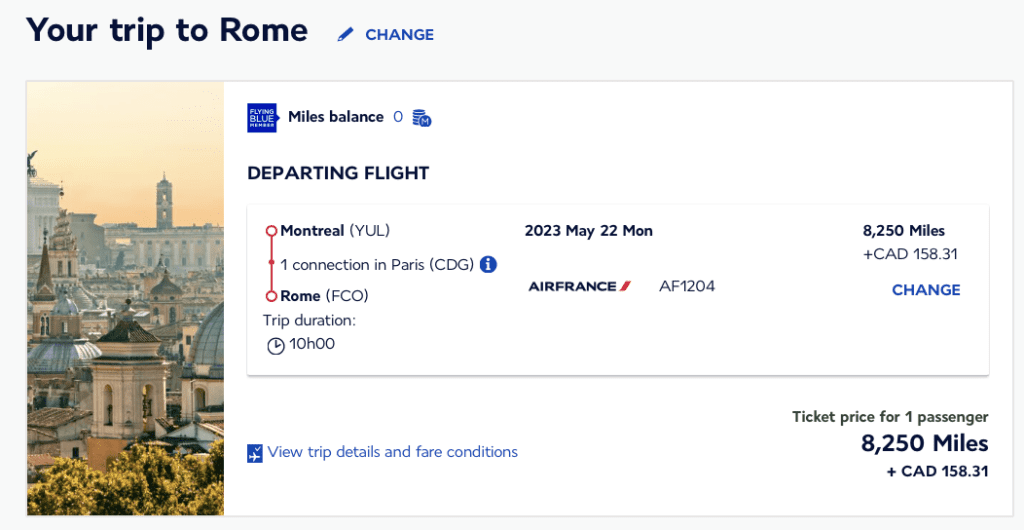Image resolution: width=1024 pixels, height=530 pixels.
Task: Open the Paris connection info icon
Action: (488, 265)
